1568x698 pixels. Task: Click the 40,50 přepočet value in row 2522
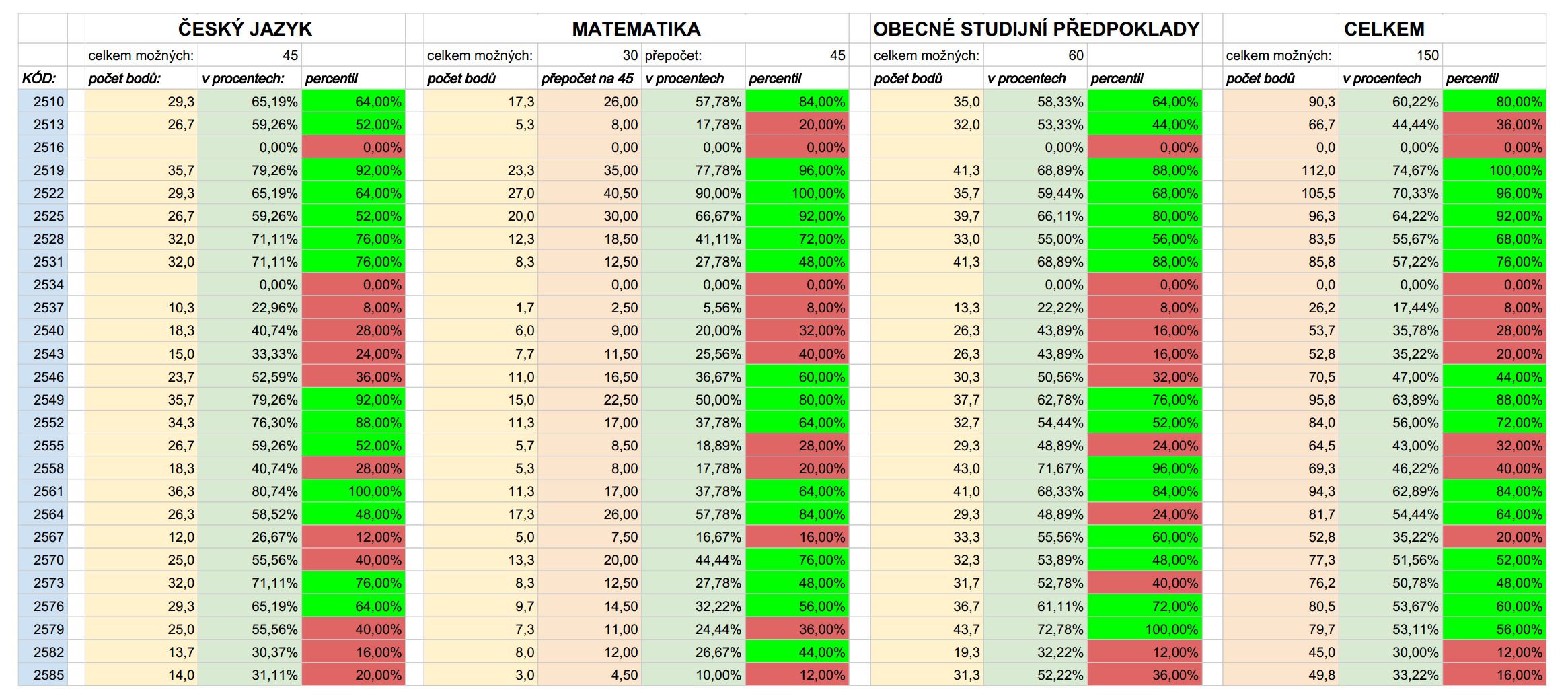pos(590,193)
